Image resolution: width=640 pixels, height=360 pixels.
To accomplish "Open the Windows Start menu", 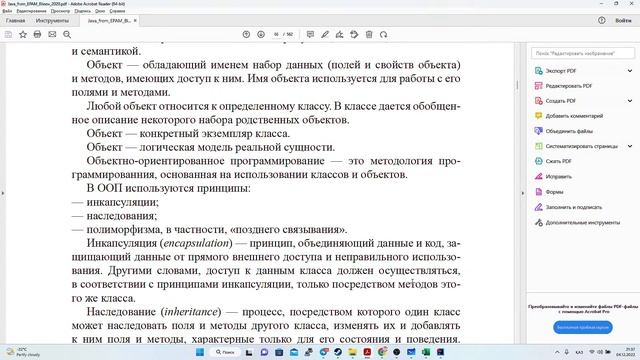I will (x=200, y=352).
